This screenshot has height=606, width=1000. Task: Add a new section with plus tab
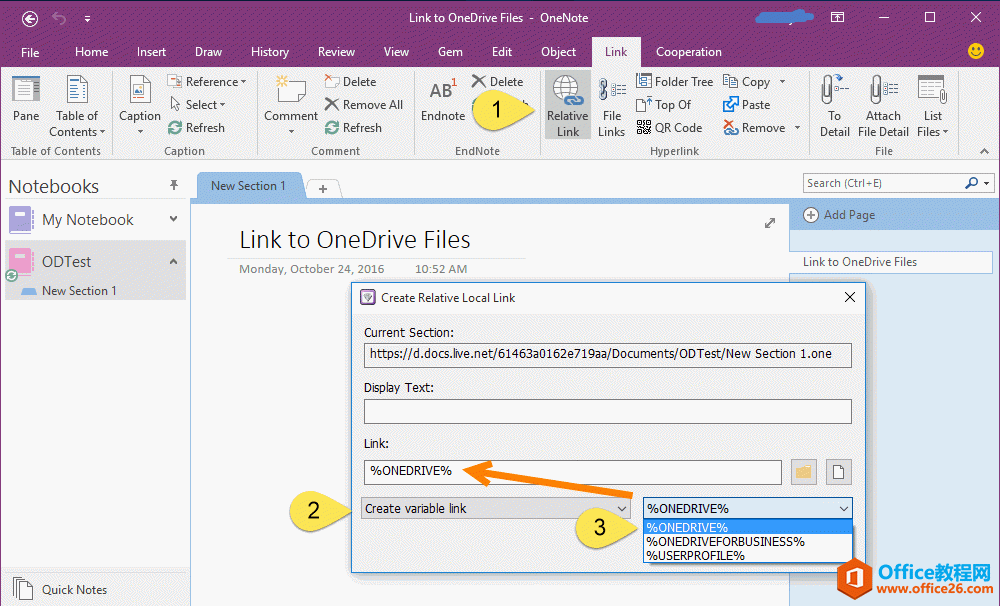pyautogui.click(x=323, y=189)
